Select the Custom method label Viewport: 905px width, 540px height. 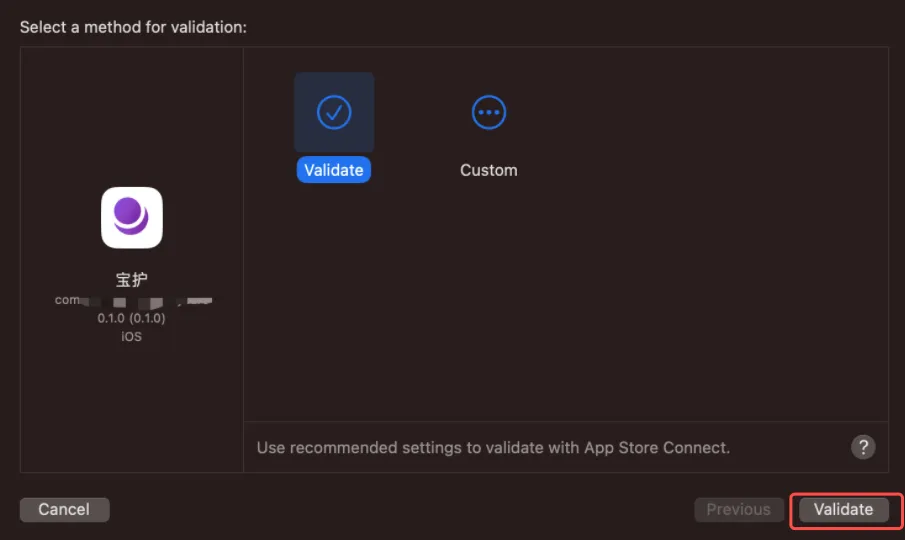click(x=489, y=170)
